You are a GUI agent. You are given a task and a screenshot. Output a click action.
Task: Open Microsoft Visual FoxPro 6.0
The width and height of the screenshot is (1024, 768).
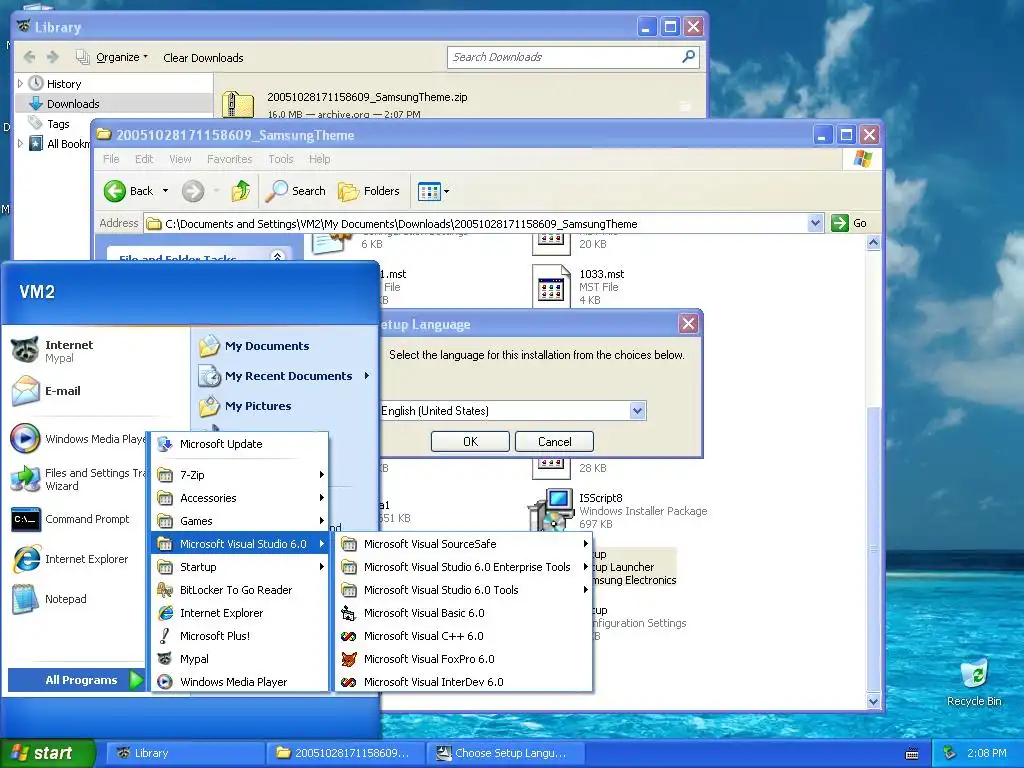tap(464, 659)
